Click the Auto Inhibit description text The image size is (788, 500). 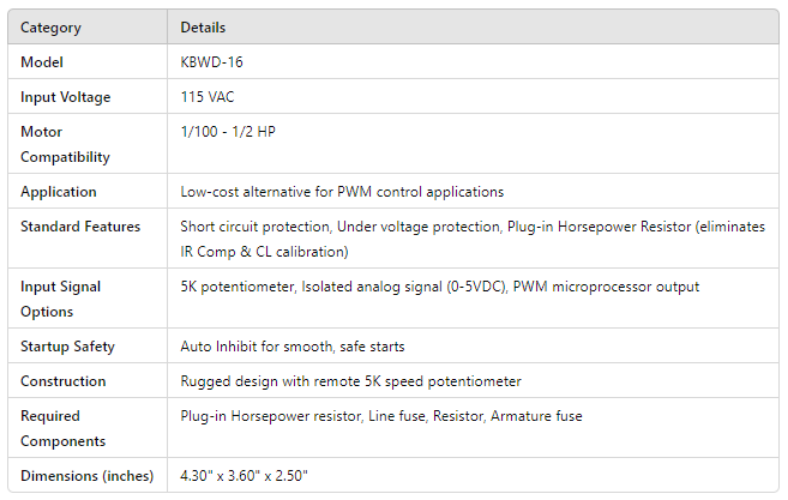(x=292, y=346)
